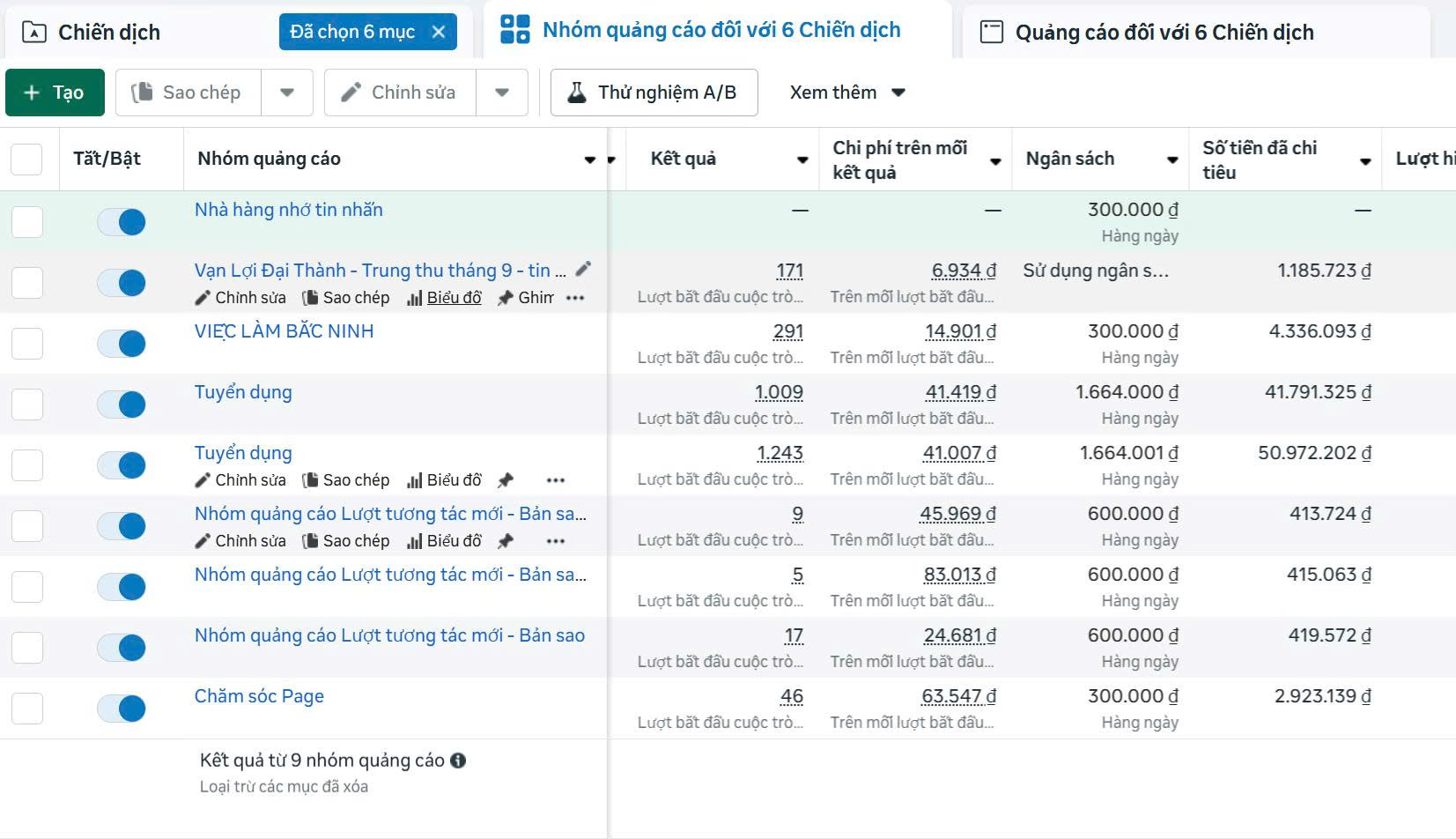Click the pencil icon beside Vạn Lợi Đại Thành

(x=583, y=269)
